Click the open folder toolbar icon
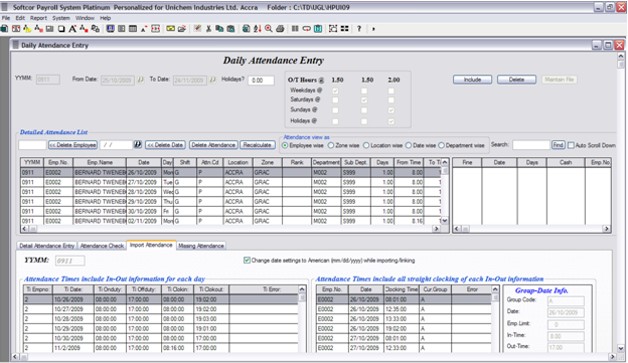Screen dimensions: 628x363 coord(182,28)
